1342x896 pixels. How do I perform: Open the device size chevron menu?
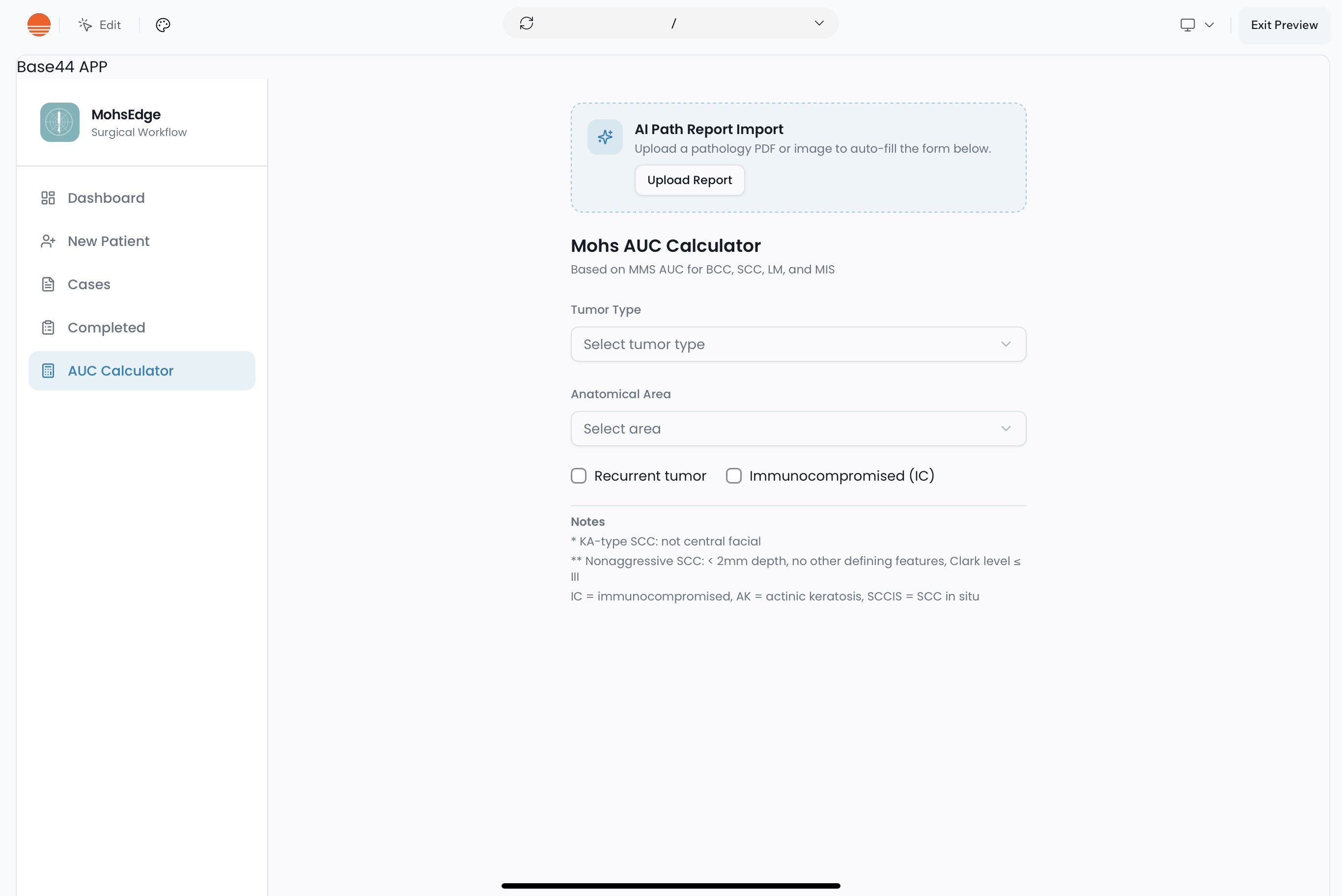[1209, 25]
